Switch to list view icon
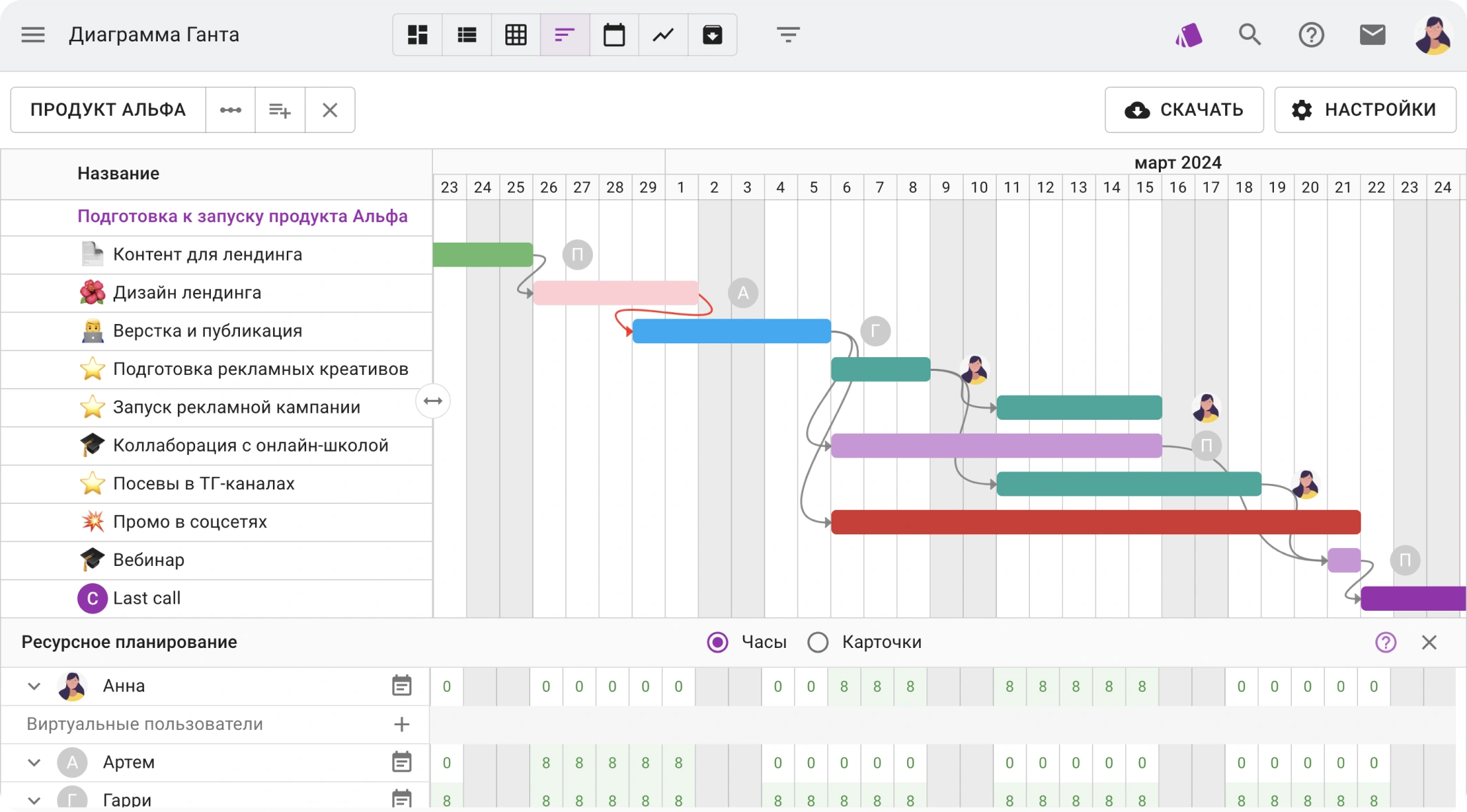The height and width of the screenshot is (812, 1467). (x=467, y=34)
